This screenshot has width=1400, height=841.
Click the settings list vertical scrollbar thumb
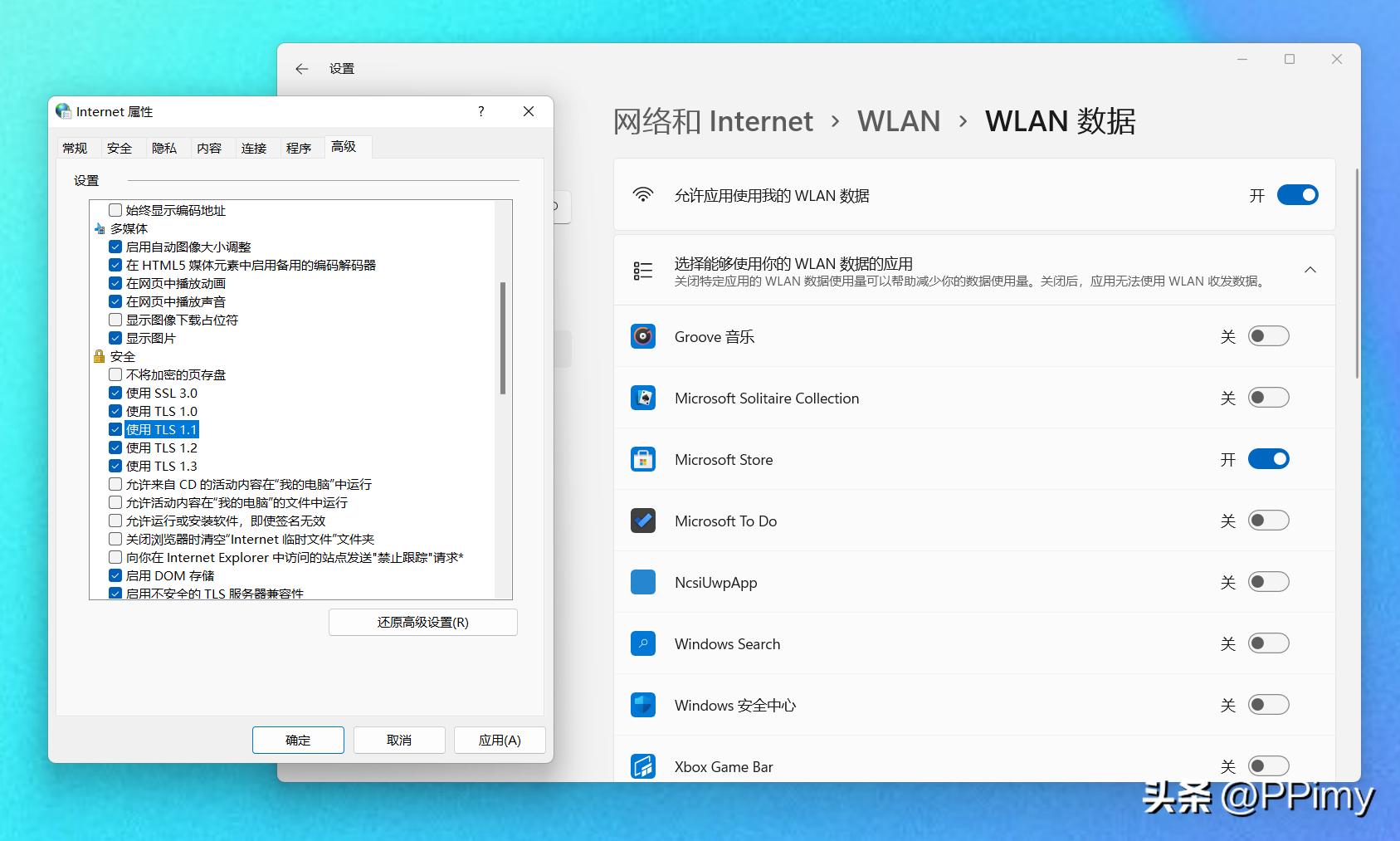coord(503,338)
